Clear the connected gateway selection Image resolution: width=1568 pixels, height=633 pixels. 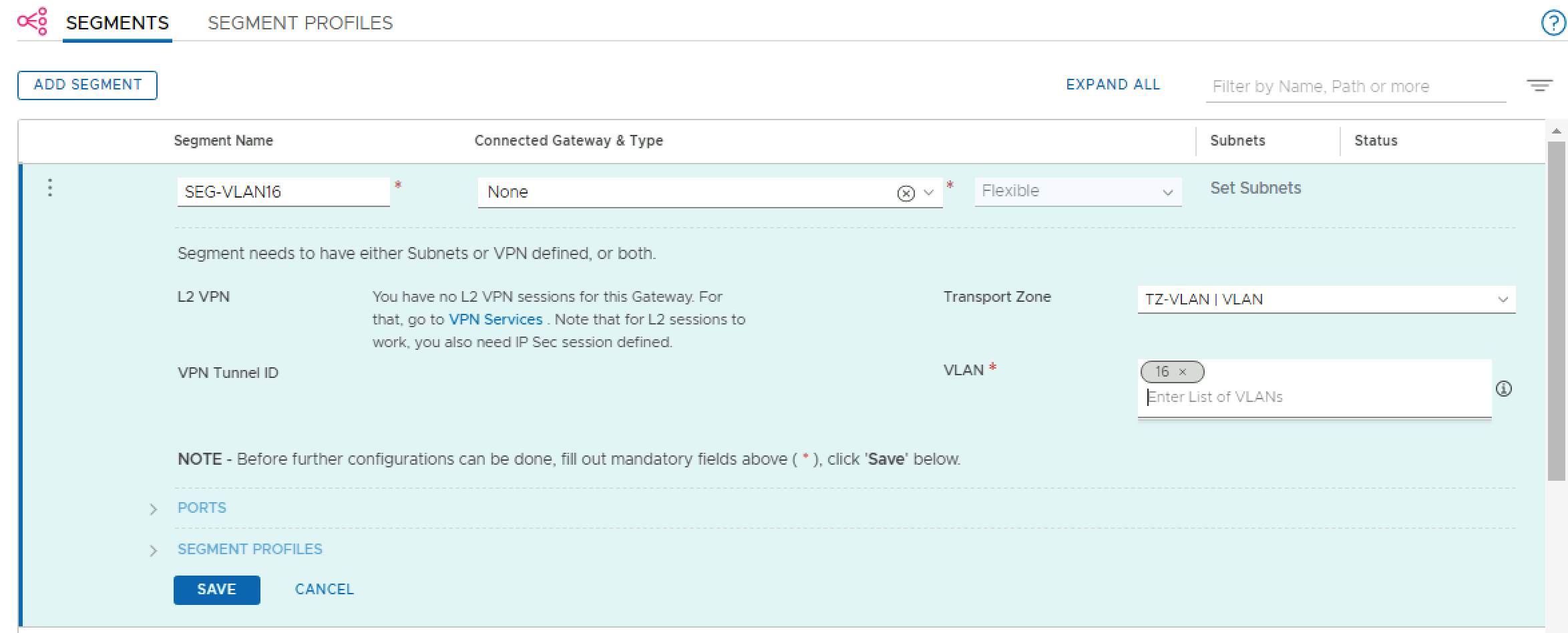[x=906, y=193]
